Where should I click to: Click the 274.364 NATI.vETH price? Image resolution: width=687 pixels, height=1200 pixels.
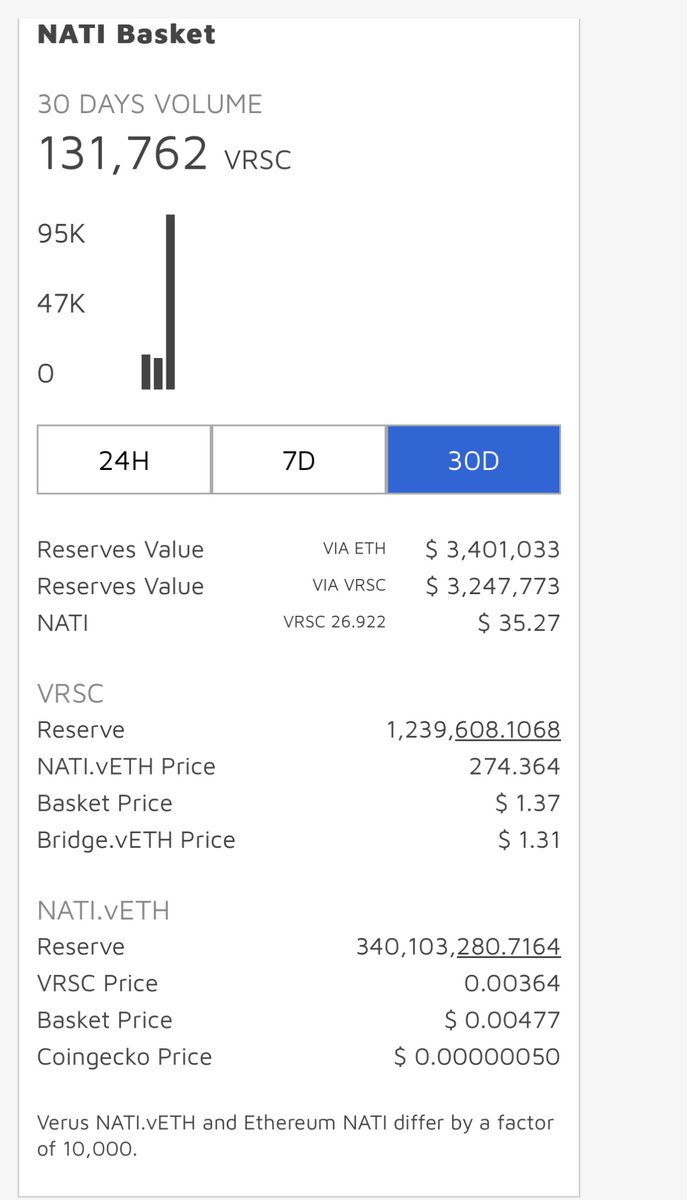coord(515,767)
